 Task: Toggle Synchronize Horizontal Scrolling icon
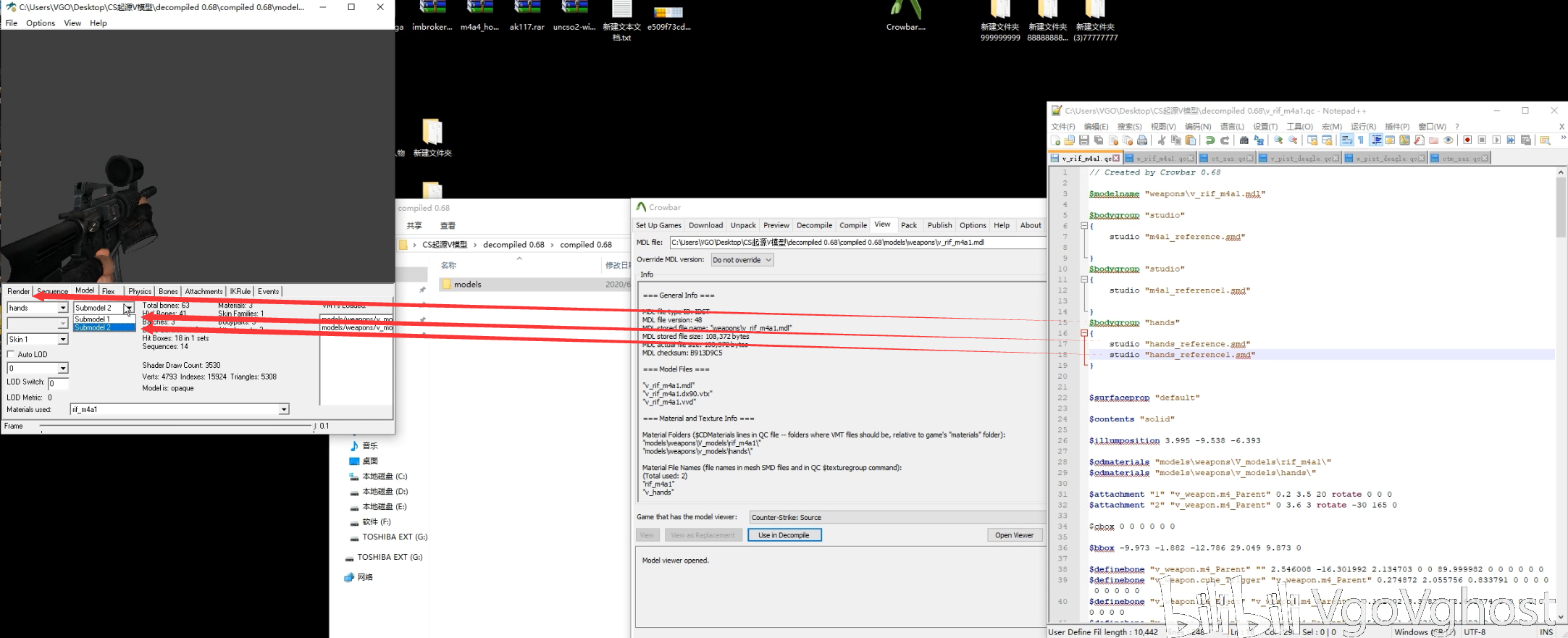tap(1327, 140)
